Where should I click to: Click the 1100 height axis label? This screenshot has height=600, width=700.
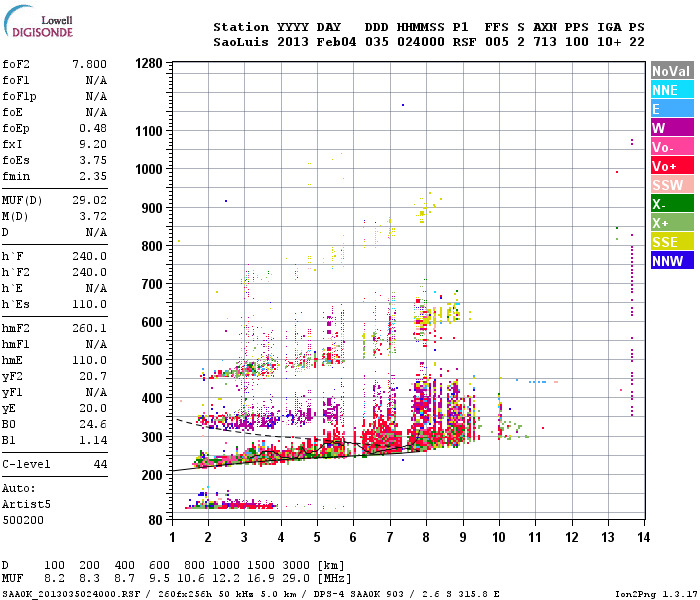coord(149,131)
